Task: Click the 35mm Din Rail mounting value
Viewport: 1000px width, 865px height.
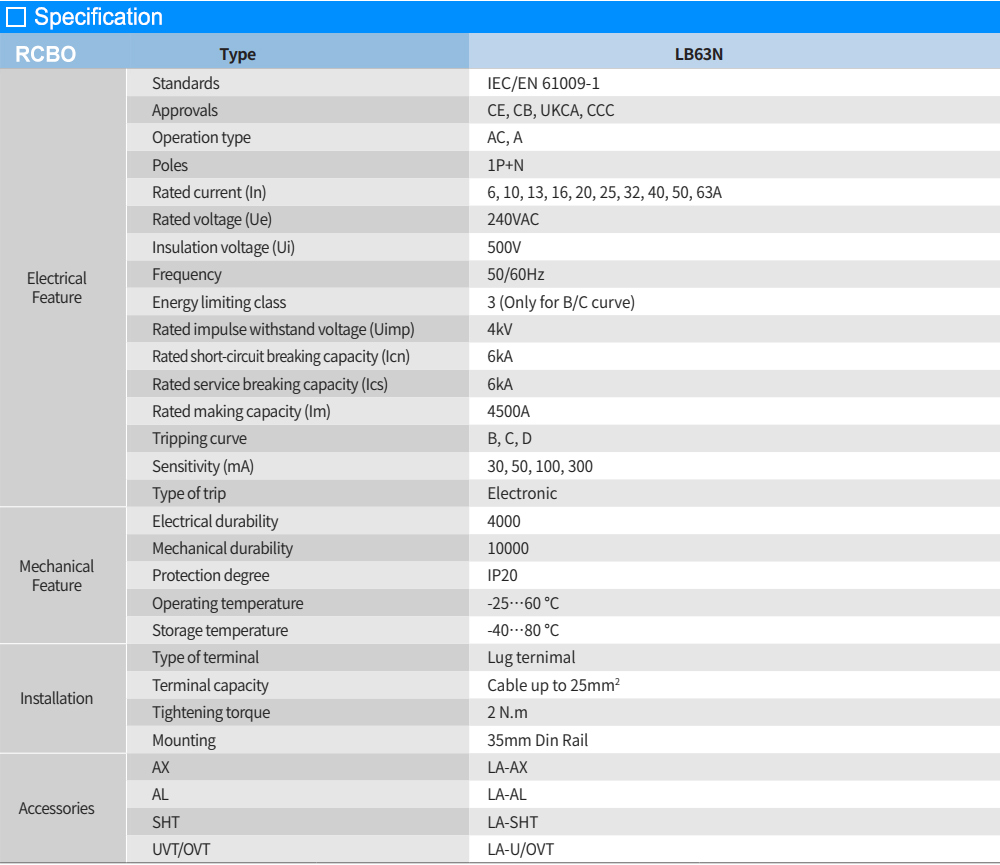Action: 537,740
